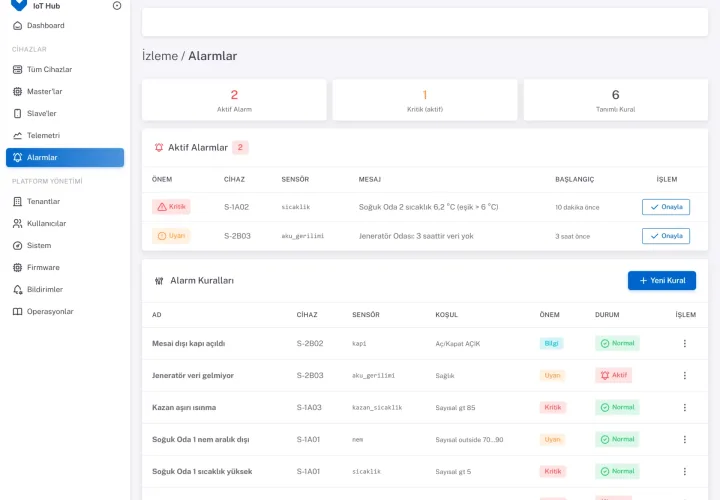Screen dimensions: 720x500
Task: Click the Slave'ler device icon
Action: point(17,113)
